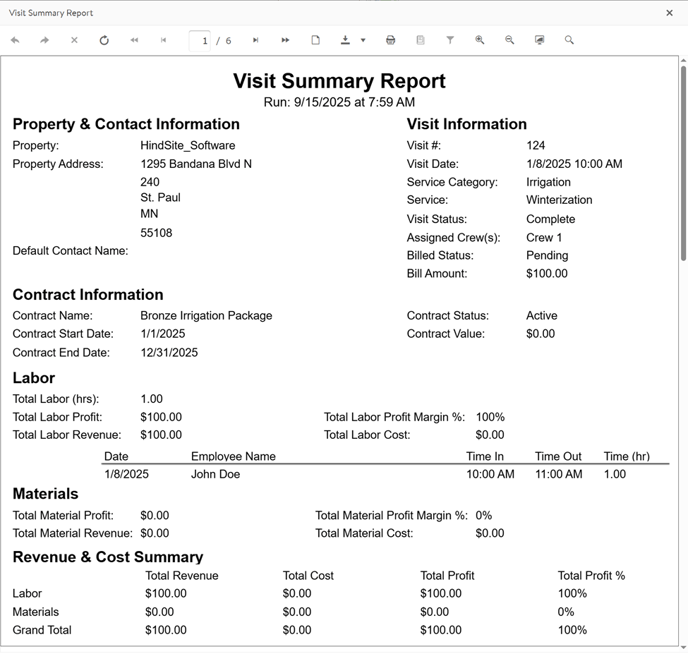This screenshot has width=688, height=661.
Task: Zoom out of the report
Action: [x=510, y=41]
